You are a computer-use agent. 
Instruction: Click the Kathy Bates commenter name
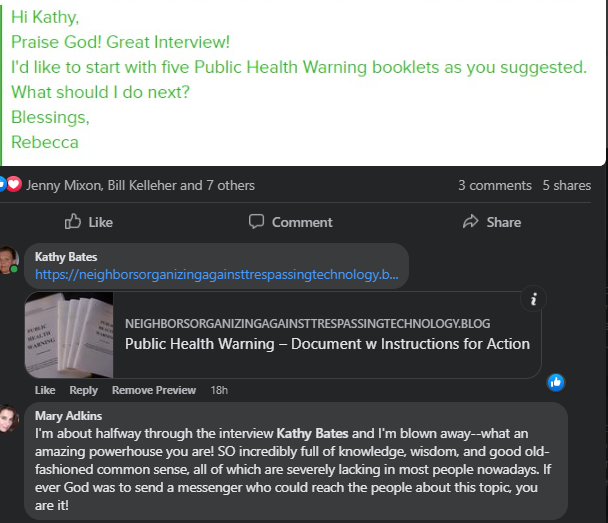point(66,257)
